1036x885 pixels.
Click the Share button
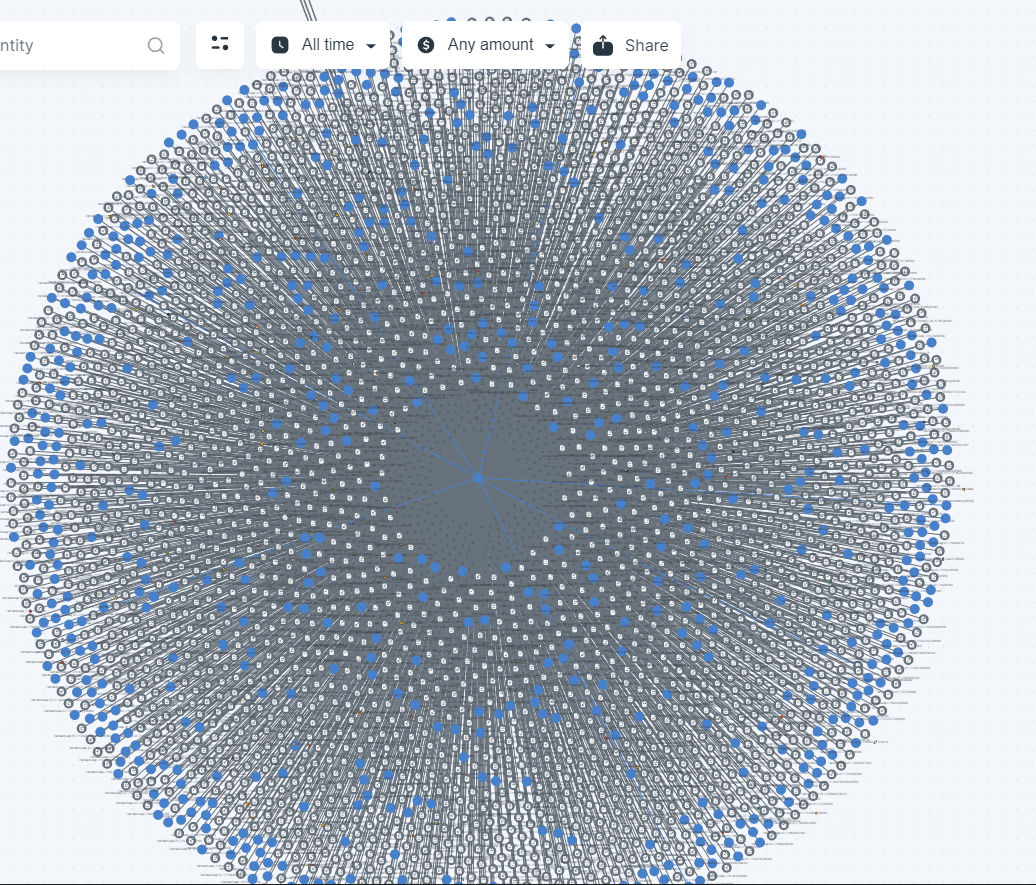click(631, 45)
